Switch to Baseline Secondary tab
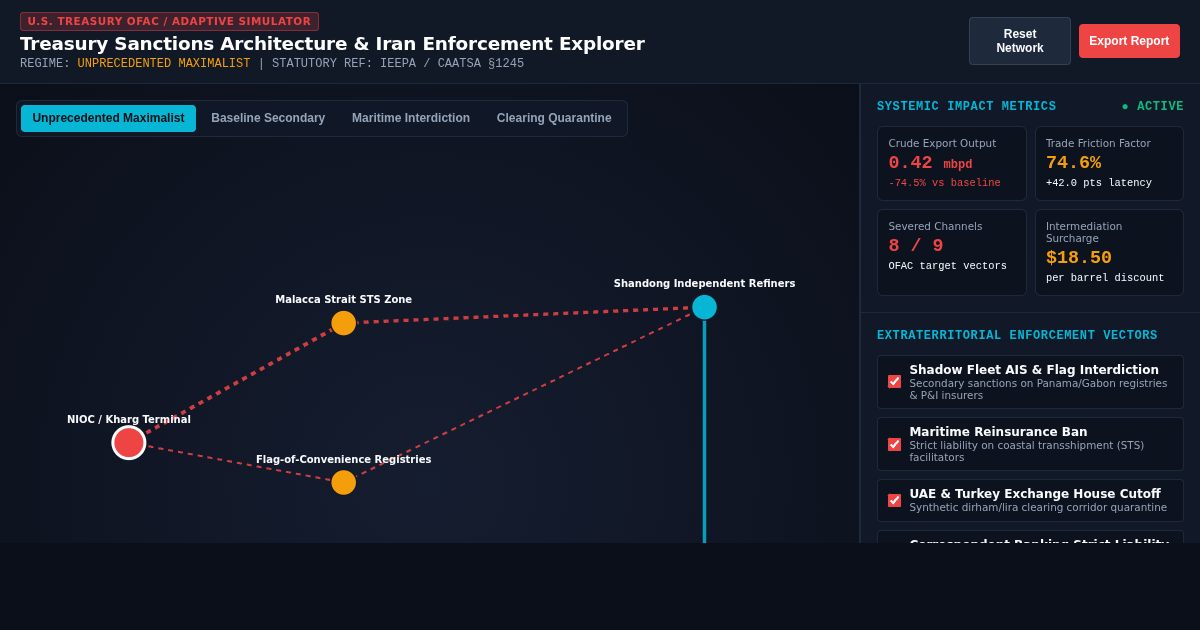This screenshot has height=630, width=1200. [x=268, y=118]
